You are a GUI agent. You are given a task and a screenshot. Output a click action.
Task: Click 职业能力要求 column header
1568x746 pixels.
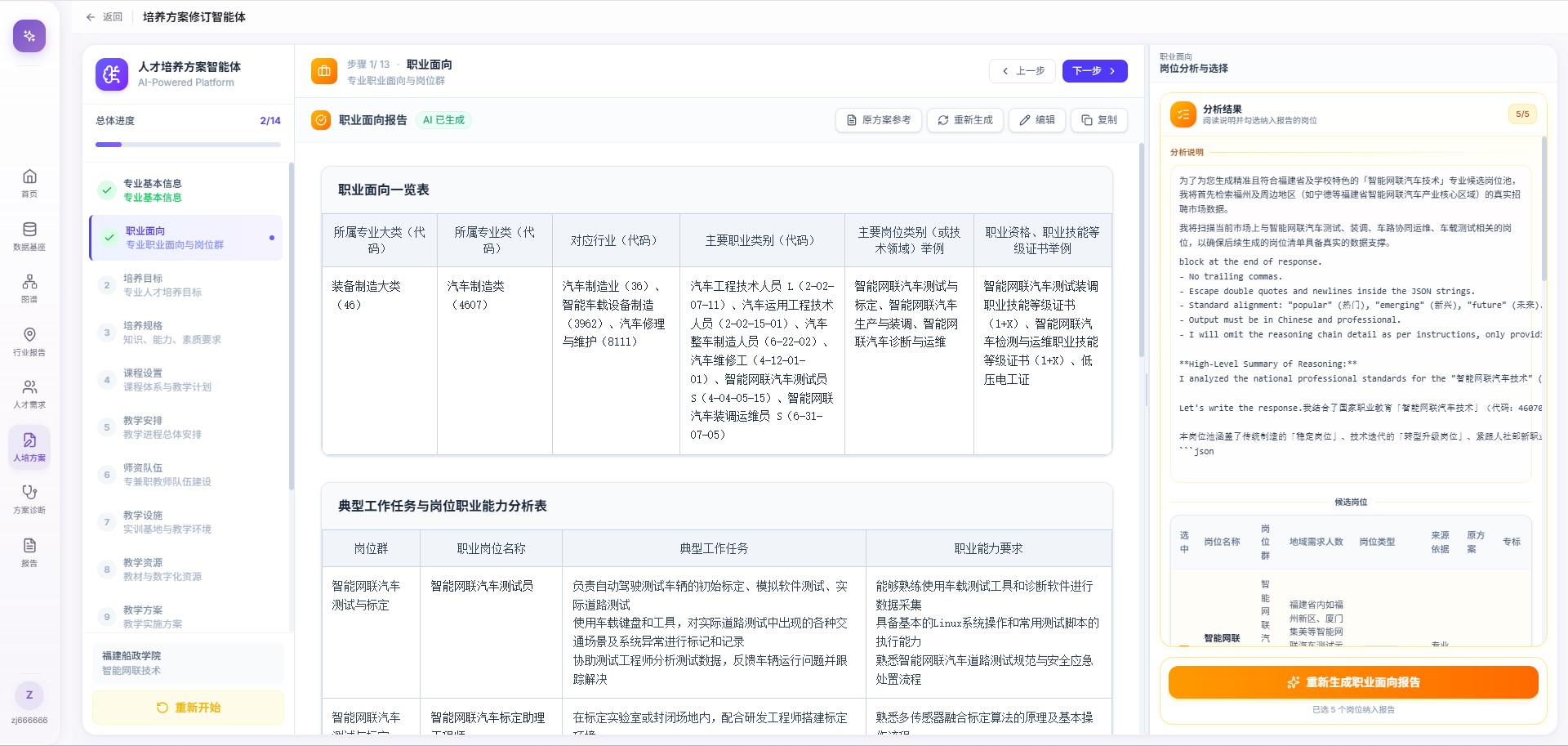[x=988, y=548]
